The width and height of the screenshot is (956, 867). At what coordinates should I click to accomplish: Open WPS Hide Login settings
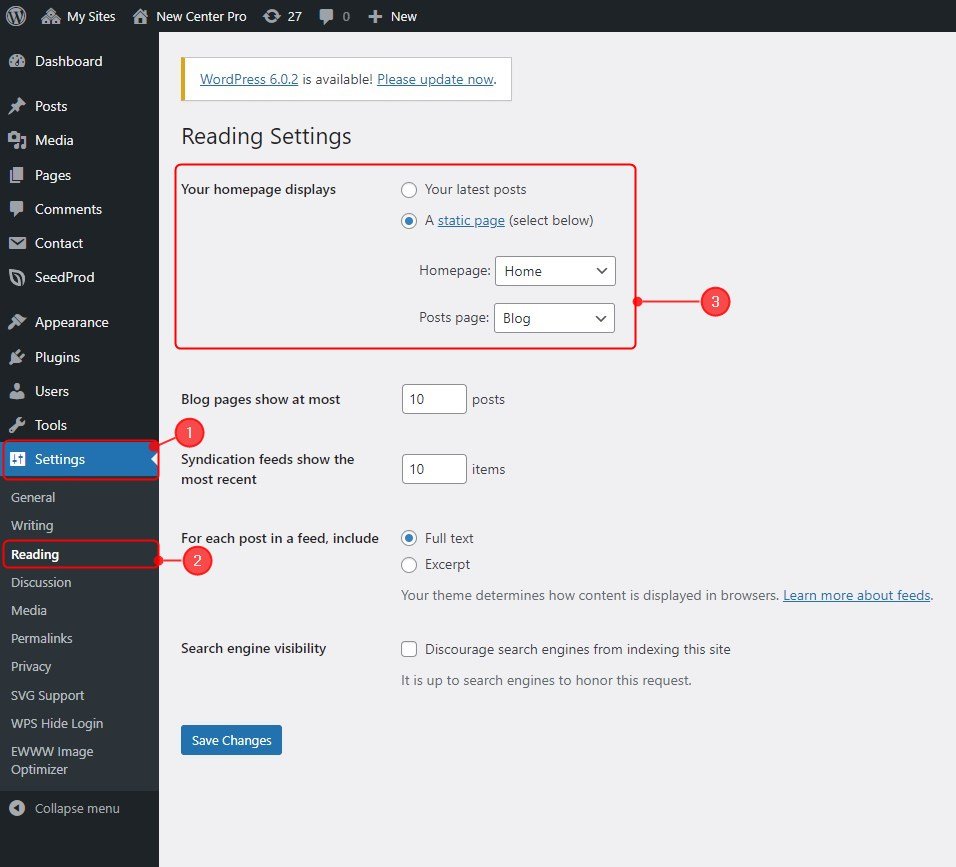coord(57,723)
